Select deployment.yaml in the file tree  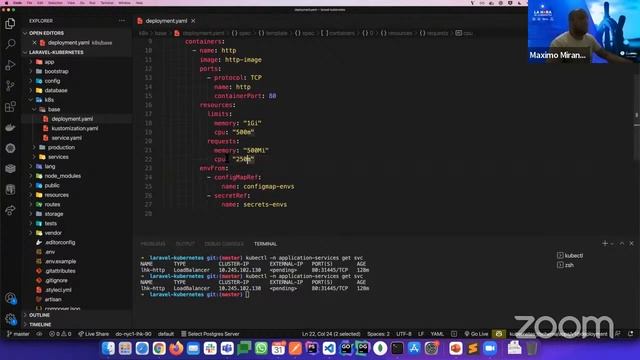point(72,119)
